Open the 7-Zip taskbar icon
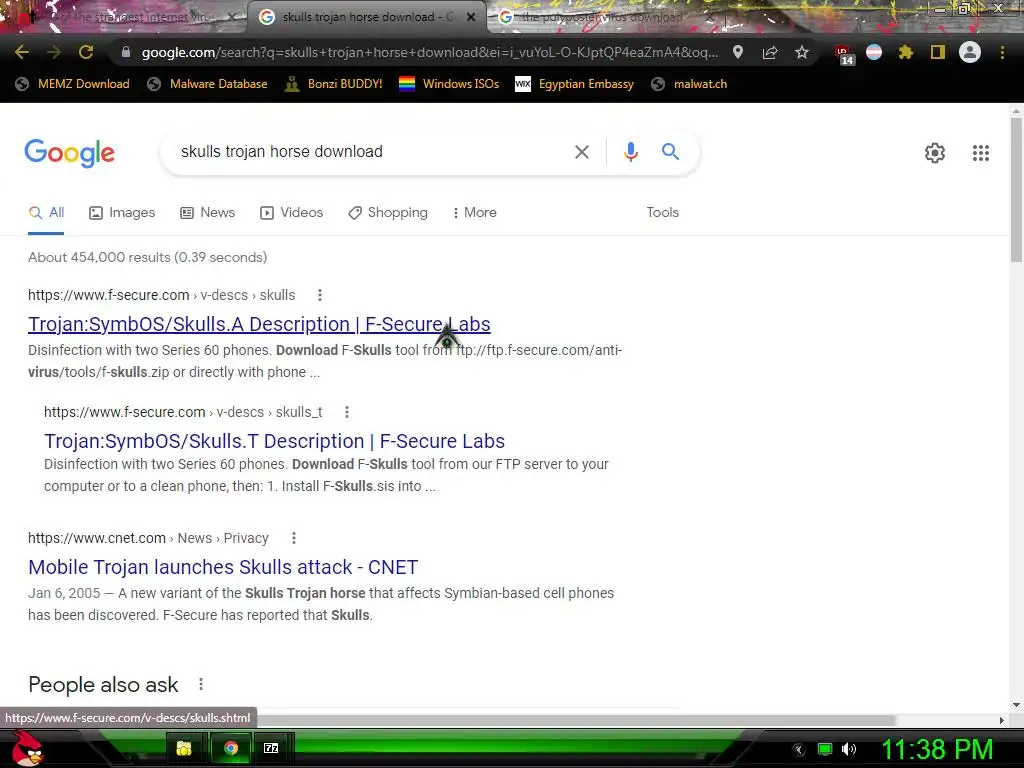Screen dimensions: 1024x768 click(271, 748)
